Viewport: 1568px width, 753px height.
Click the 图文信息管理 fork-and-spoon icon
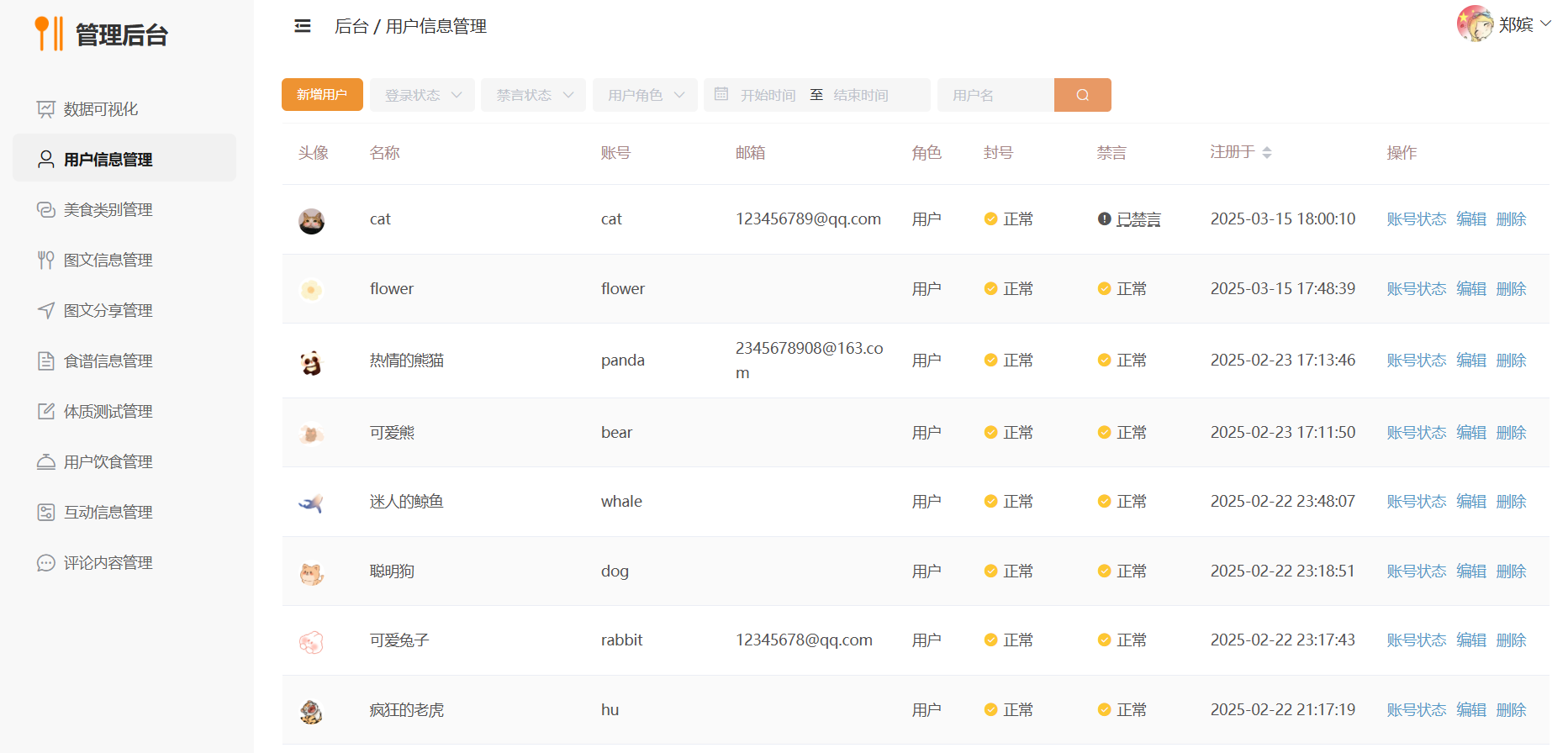click(x=46, y=260)
